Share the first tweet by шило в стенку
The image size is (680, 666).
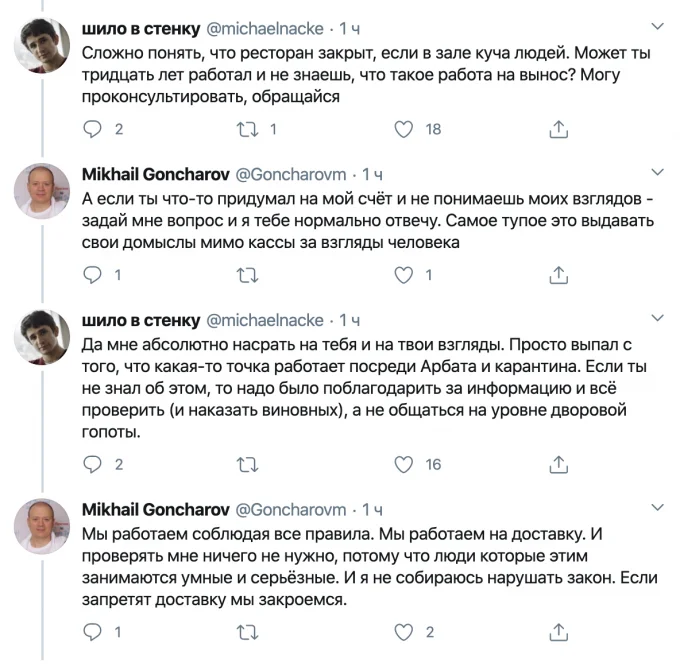coord(559,129)
